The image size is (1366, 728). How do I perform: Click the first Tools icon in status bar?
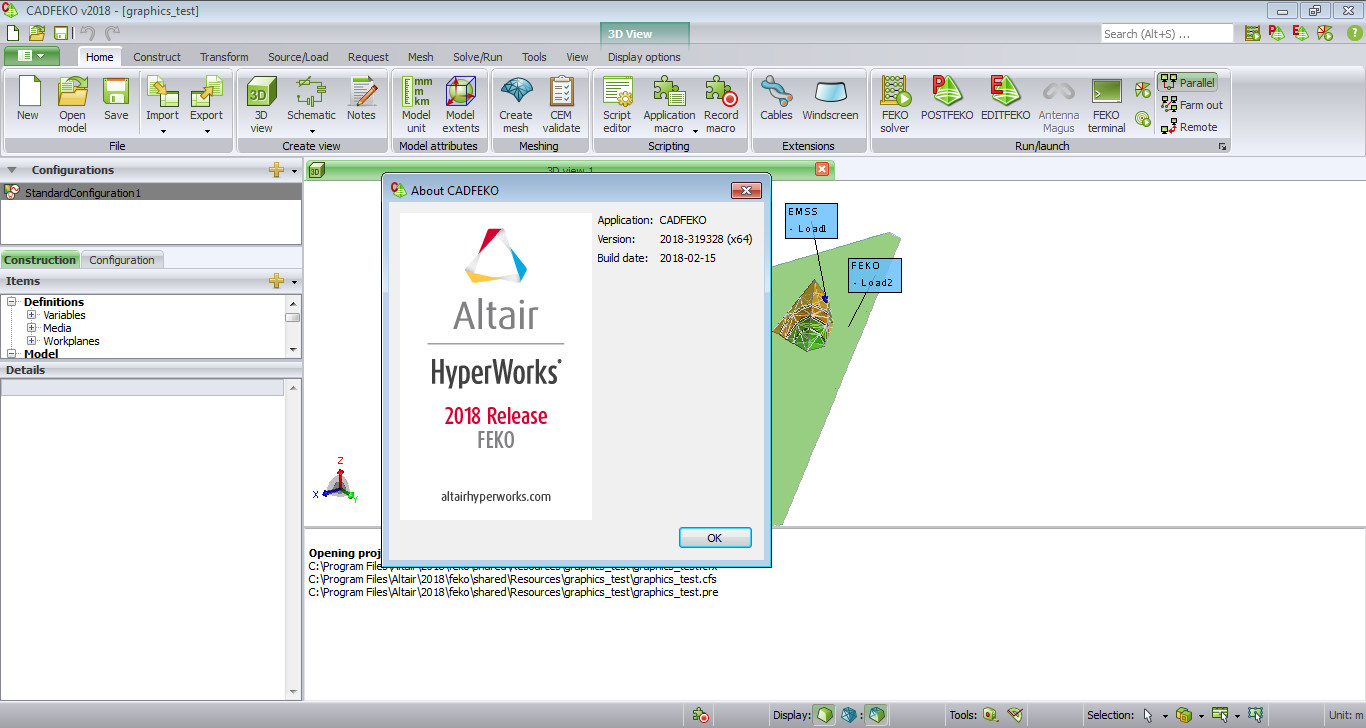coord(990,715)
